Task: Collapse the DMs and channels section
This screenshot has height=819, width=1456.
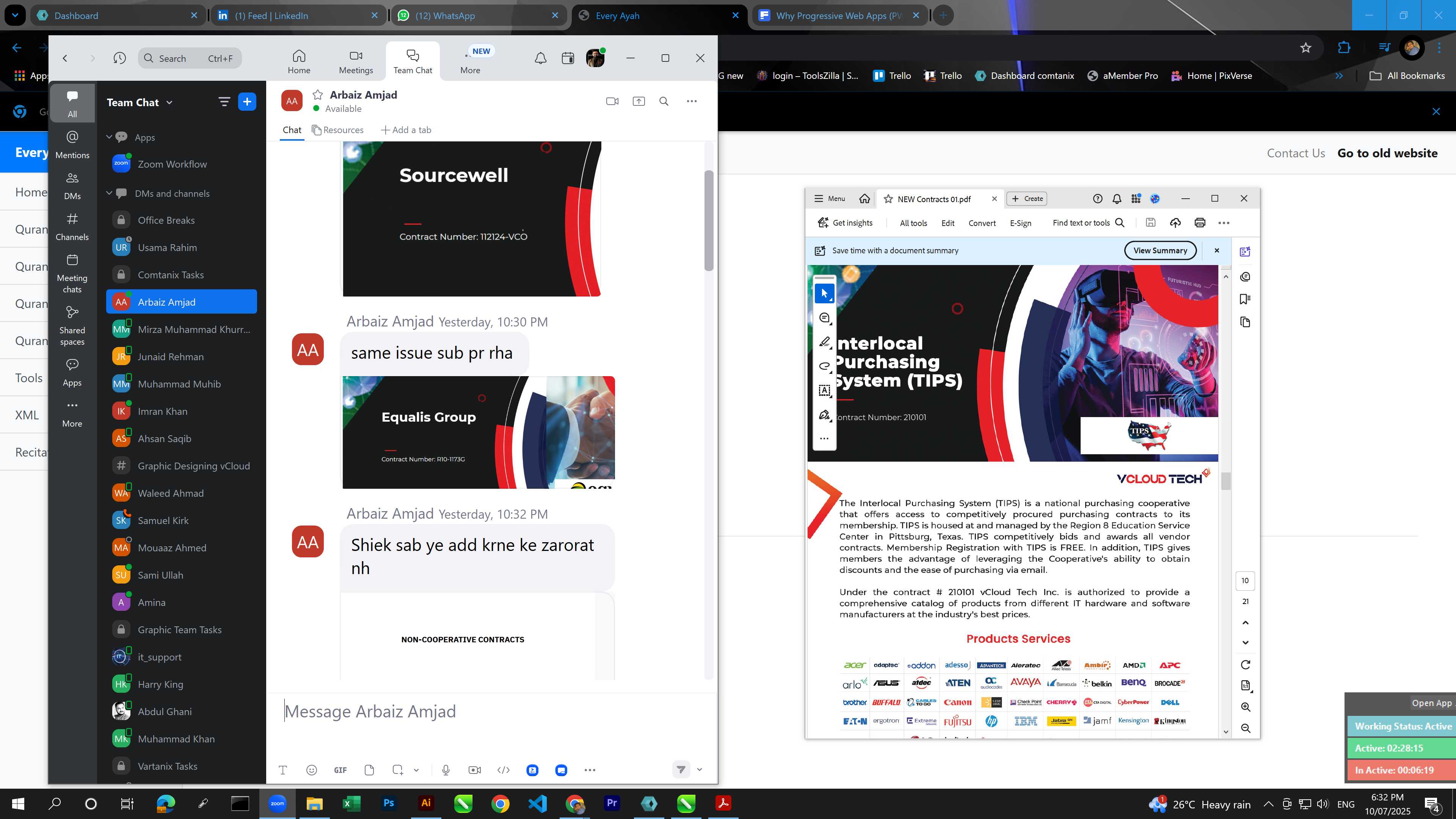Action: click(109, 193)
